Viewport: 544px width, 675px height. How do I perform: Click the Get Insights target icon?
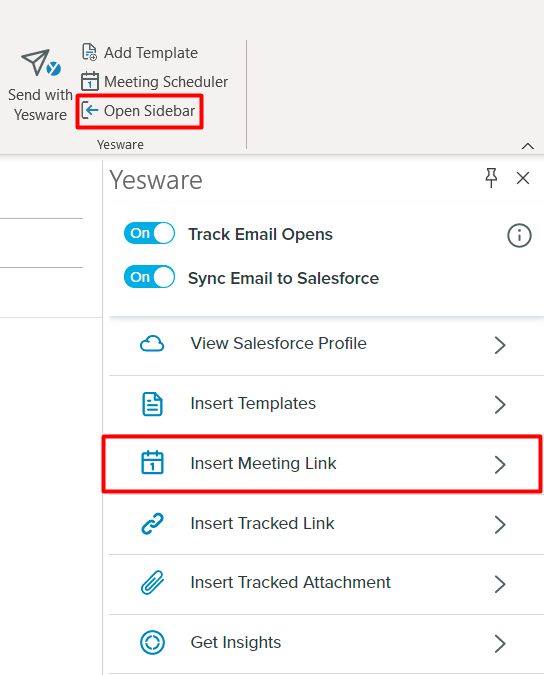coord(152,642)
